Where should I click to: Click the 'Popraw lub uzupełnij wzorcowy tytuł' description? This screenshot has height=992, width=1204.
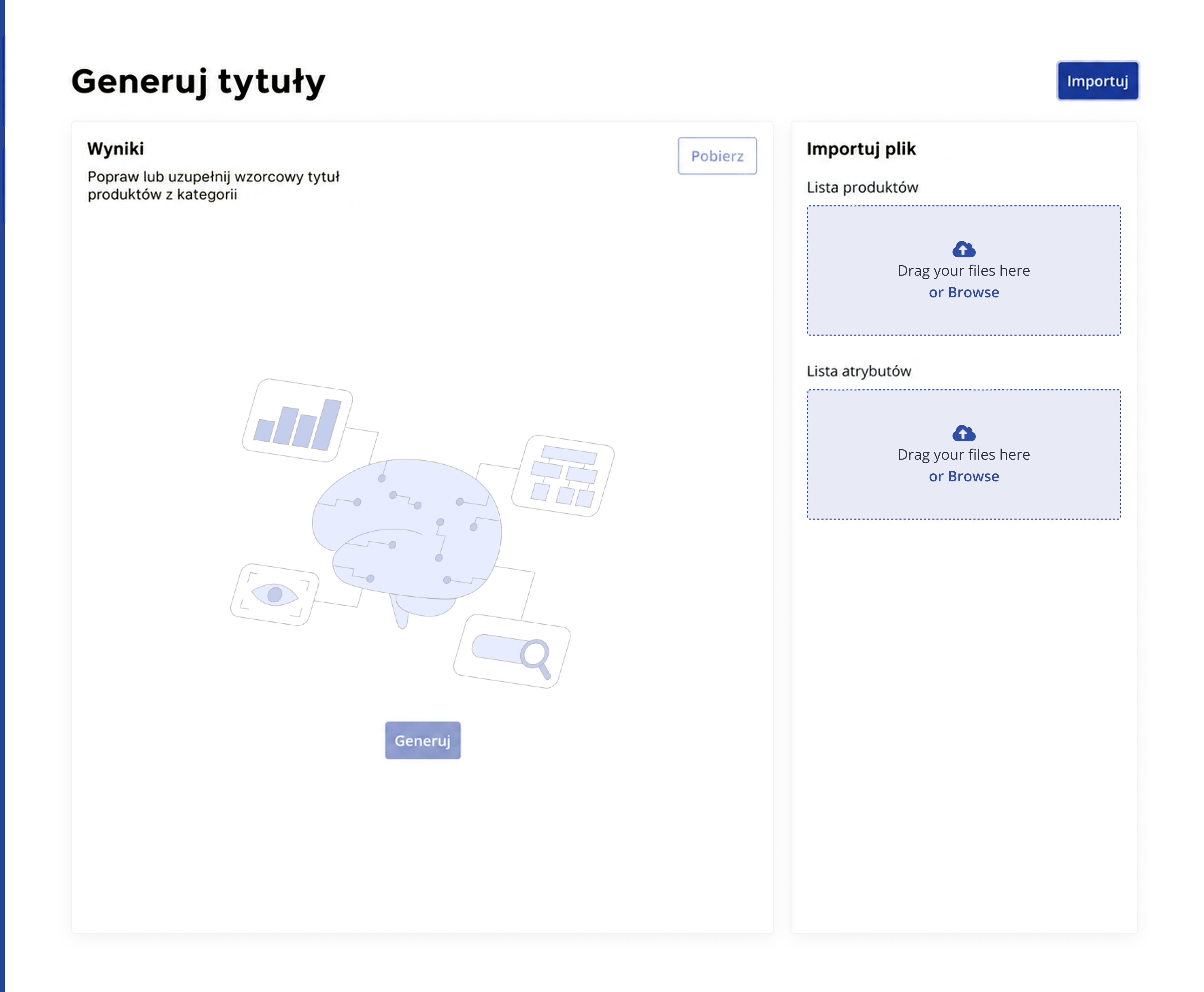click(213, 186)
